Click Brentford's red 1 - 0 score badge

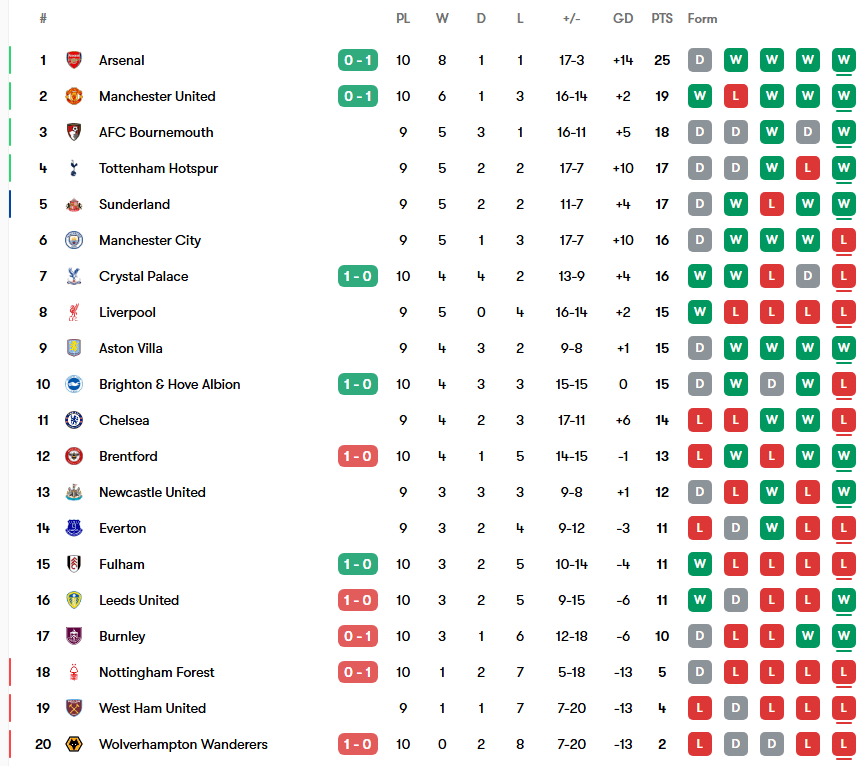[358, 456]
